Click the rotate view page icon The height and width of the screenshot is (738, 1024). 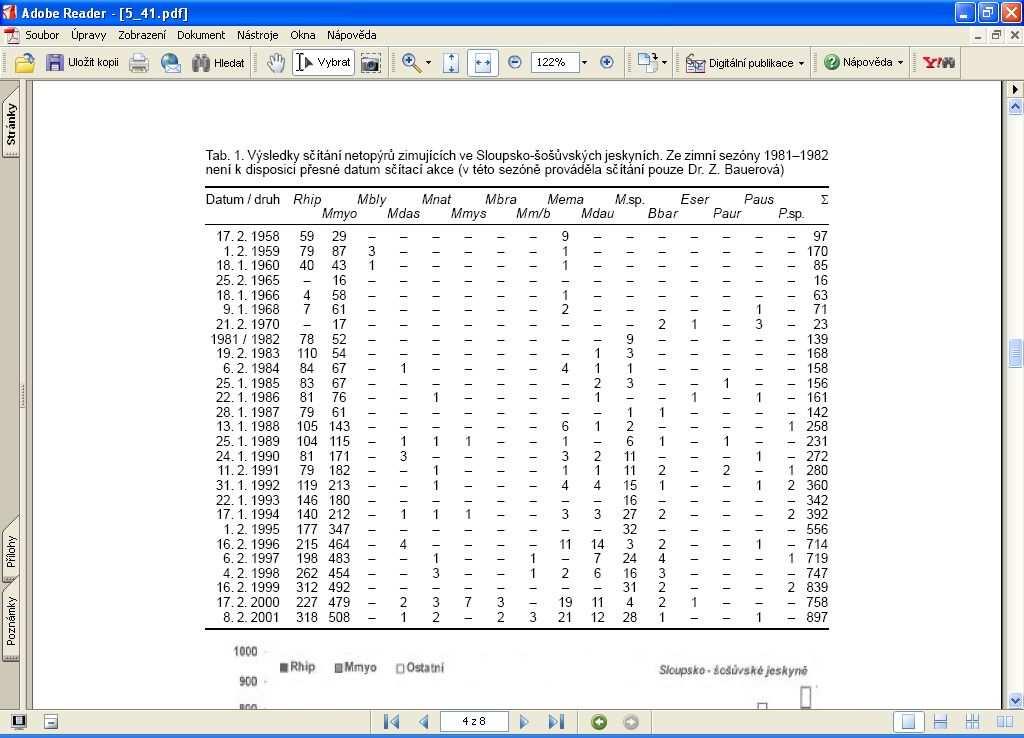647,63
